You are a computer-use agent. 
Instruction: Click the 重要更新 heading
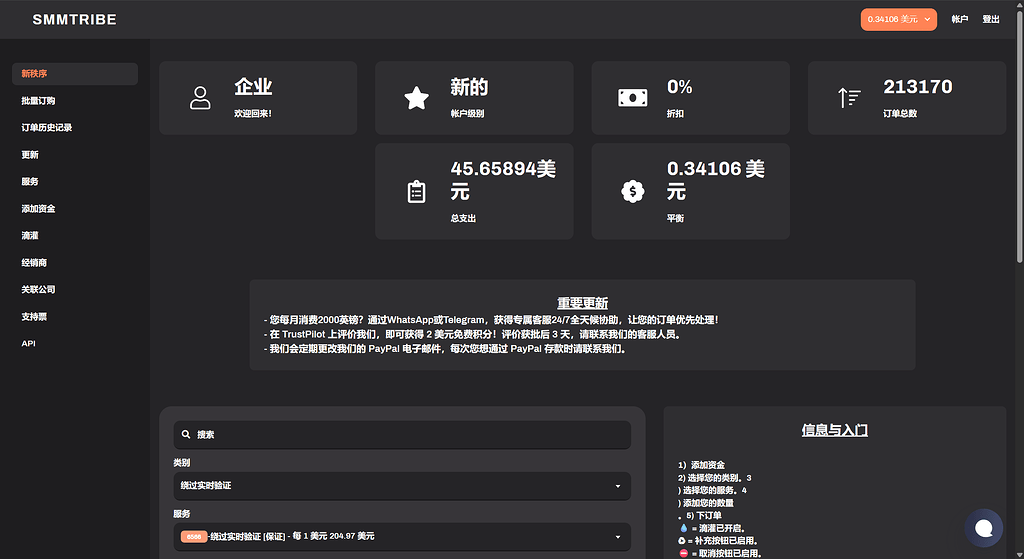click(x=583, y=303)
